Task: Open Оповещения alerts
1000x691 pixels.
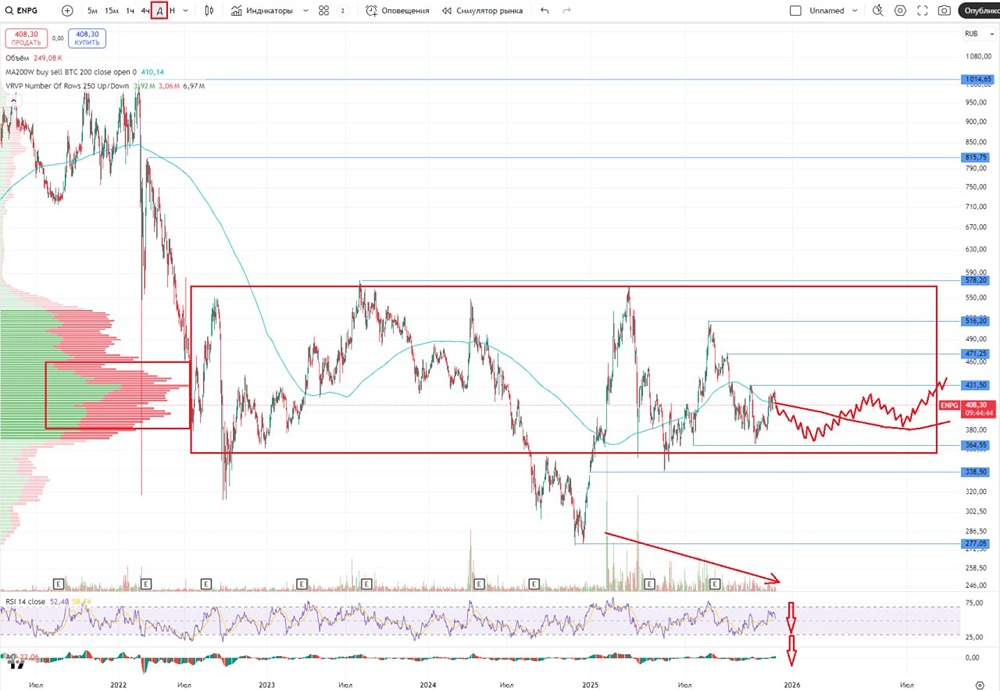Action: (397, 10)
